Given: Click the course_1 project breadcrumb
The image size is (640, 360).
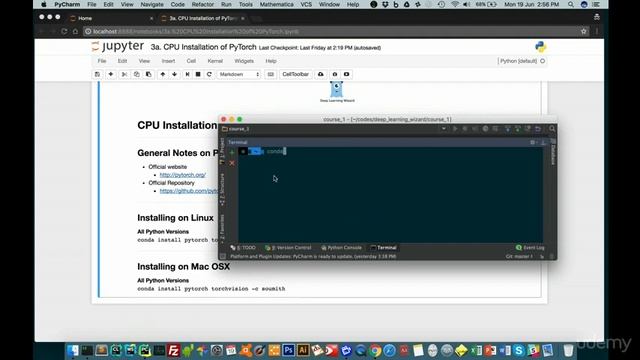Looking at the screenshot, I should click(236, 129).
